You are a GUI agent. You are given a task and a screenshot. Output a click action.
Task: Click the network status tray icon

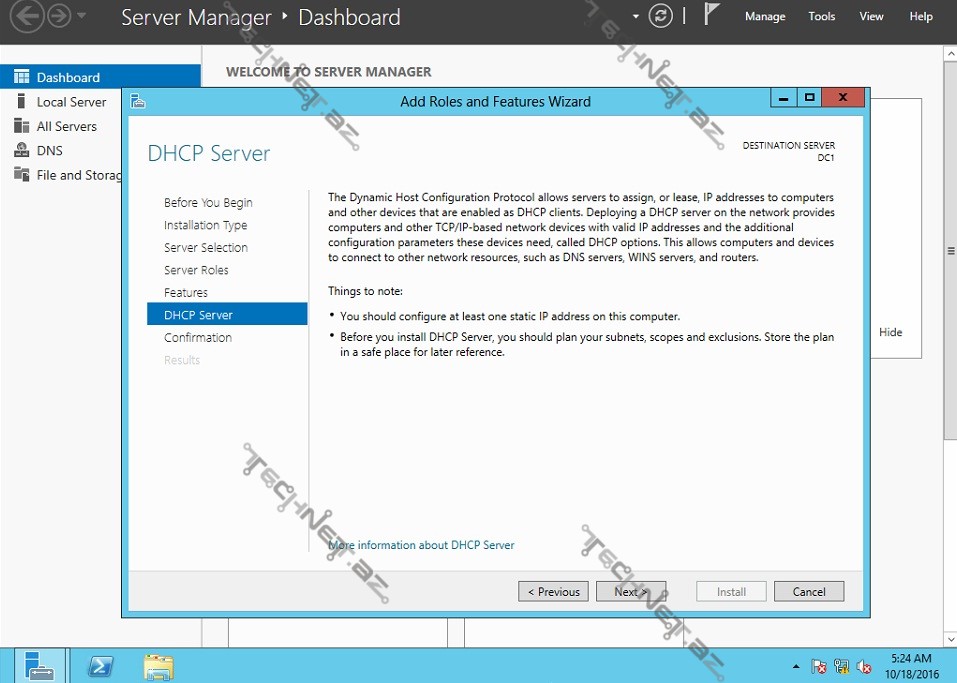pyautogui.click(x=842, y=666)
